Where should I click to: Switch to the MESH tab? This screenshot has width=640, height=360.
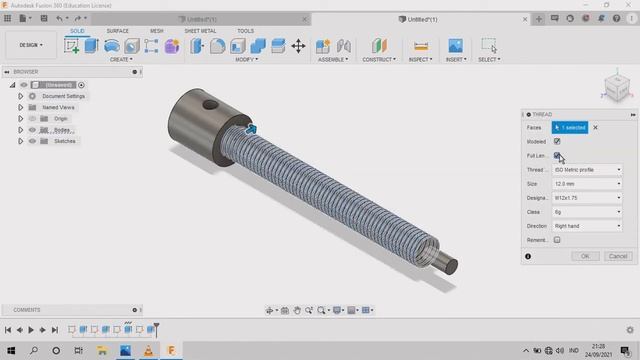[x=156, y=31]
